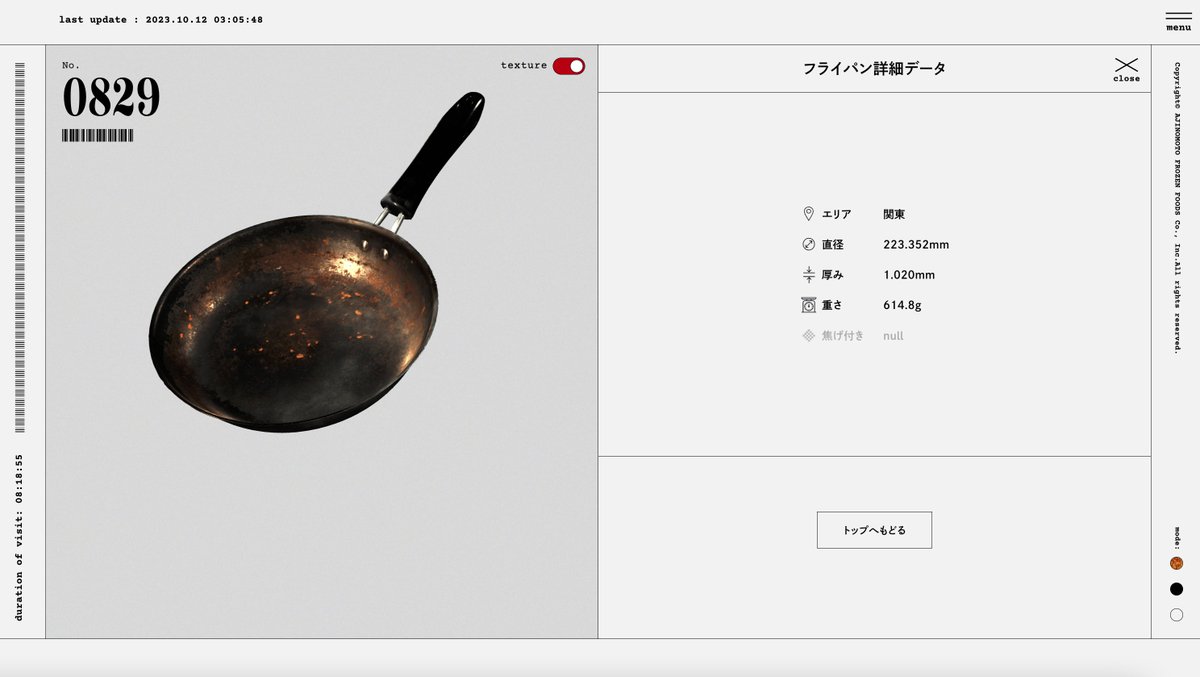Viewport: 1200px width, 677px height.
Task: Select the black mode swatch
Action: tap(1176, 589)
